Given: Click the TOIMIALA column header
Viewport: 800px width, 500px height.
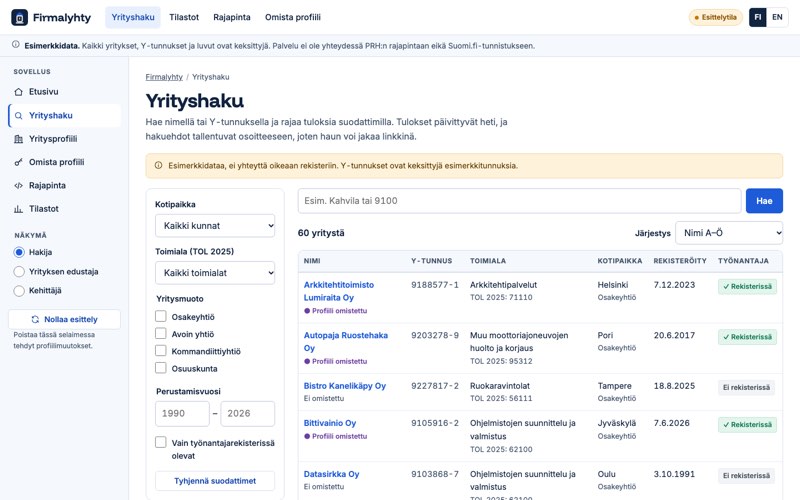Looking at the screenshot, I should coord(488,261).
